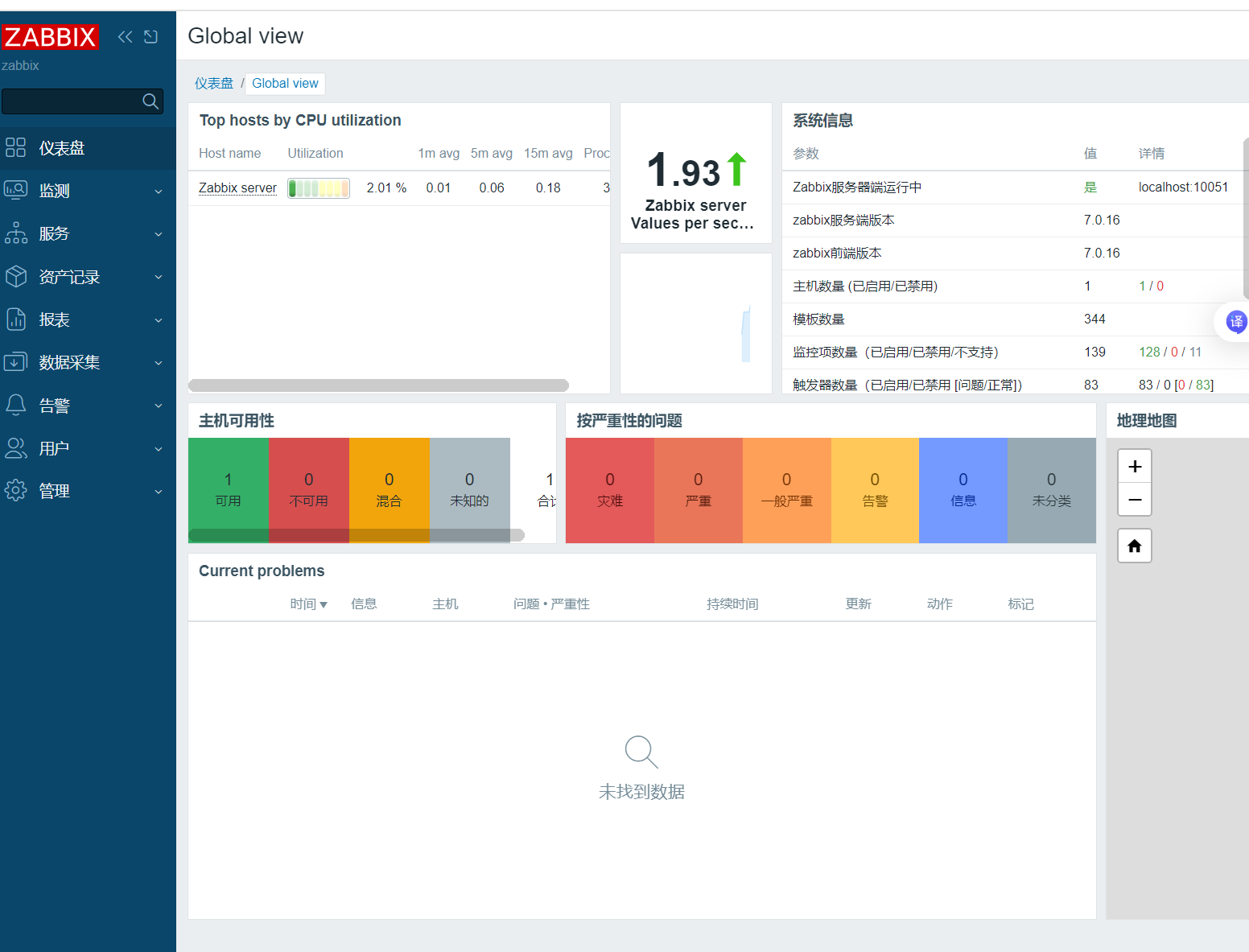Viewport: 1249px width, 952px height.
Task: Click the 仪表盘 grid icon in sidebar
Action: coord(16,147)
